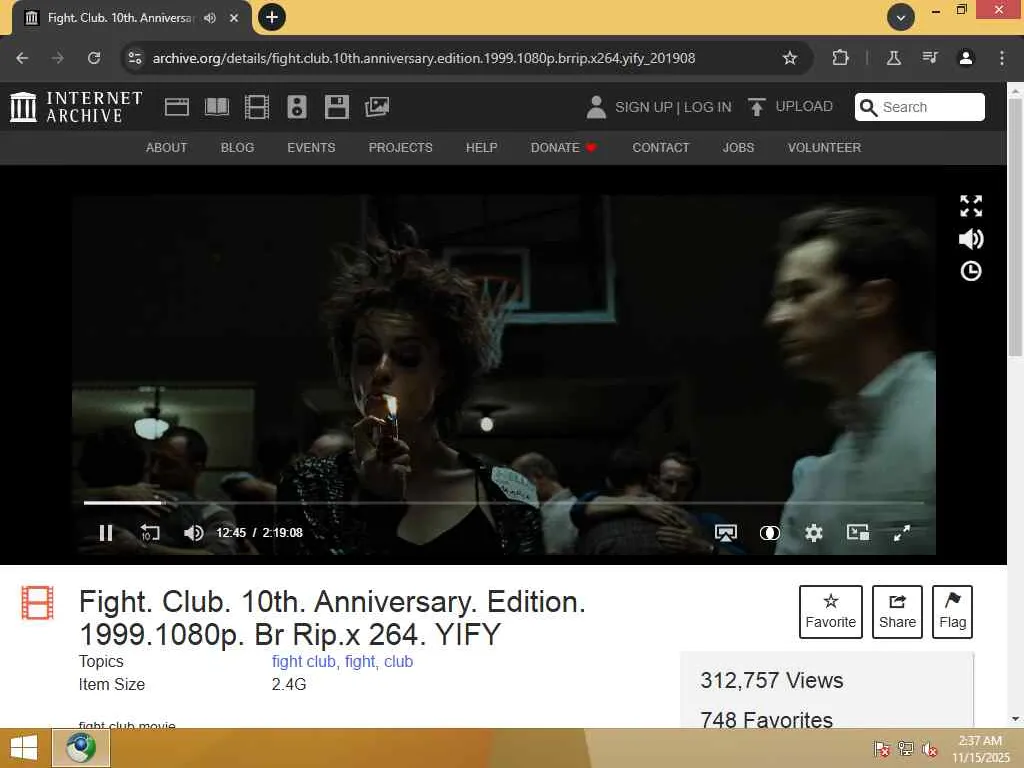
Task: Open the Chrome three-dot menu
Action: (x=1002, y=58)
